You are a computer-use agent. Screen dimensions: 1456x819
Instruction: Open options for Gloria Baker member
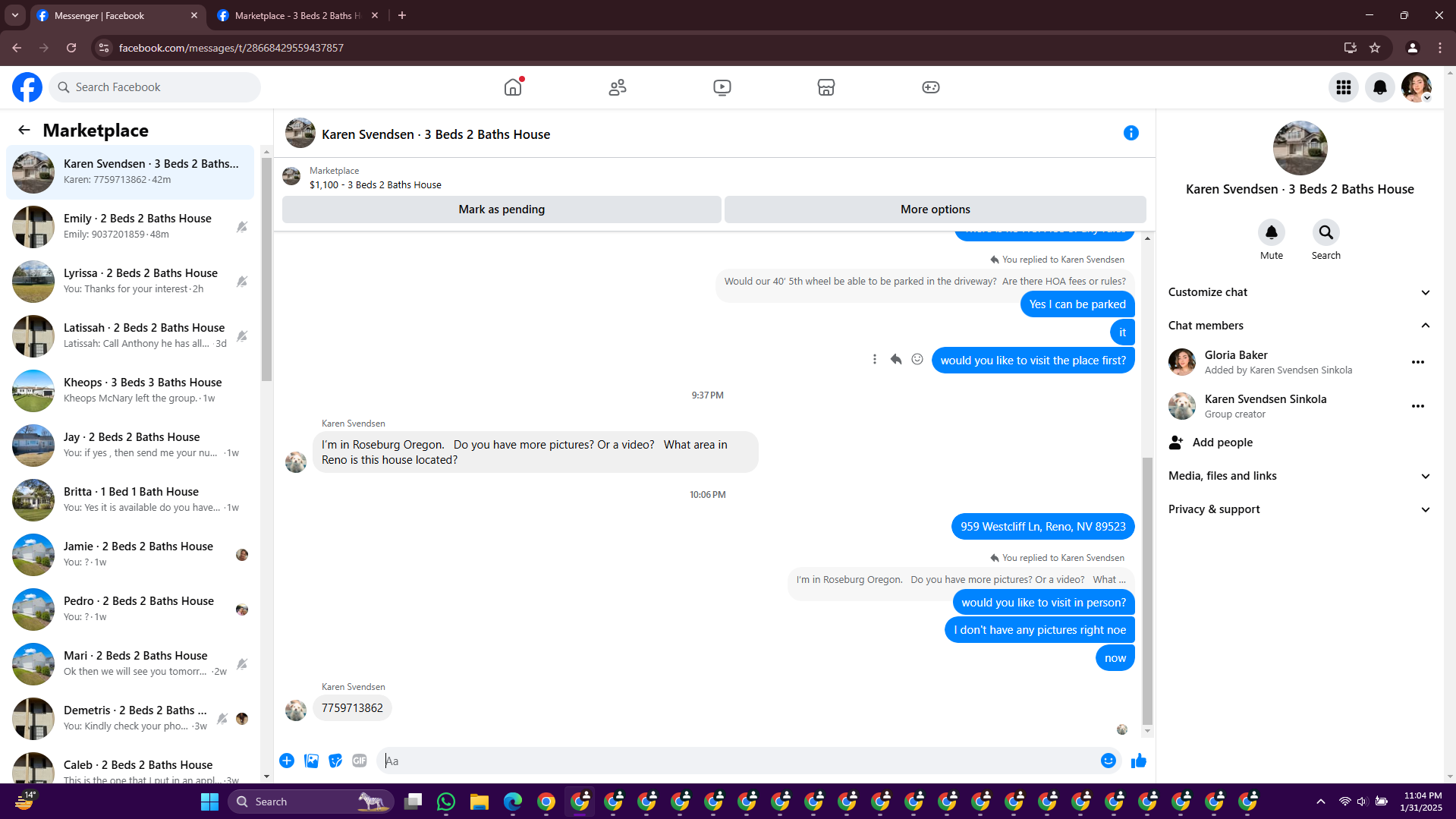tap(1418, 362)
